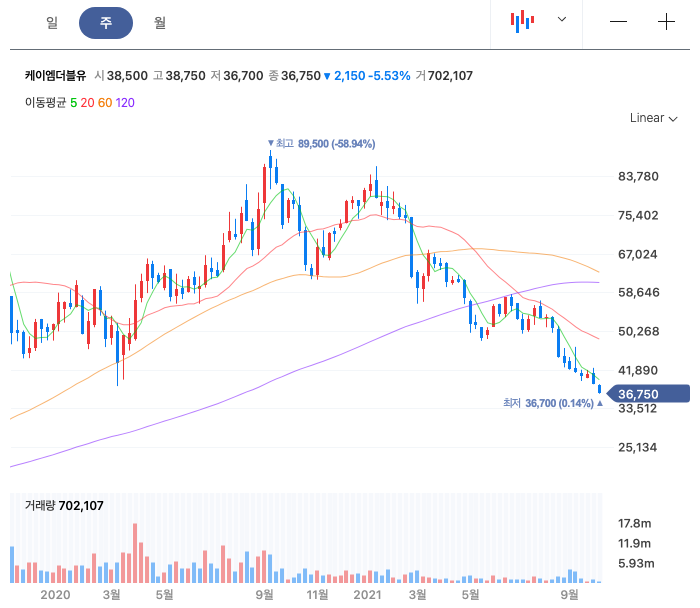This screenshot has height=608, width=700.
Task: Open the Linear scale dropdown
Action: (x=654, y=118)
